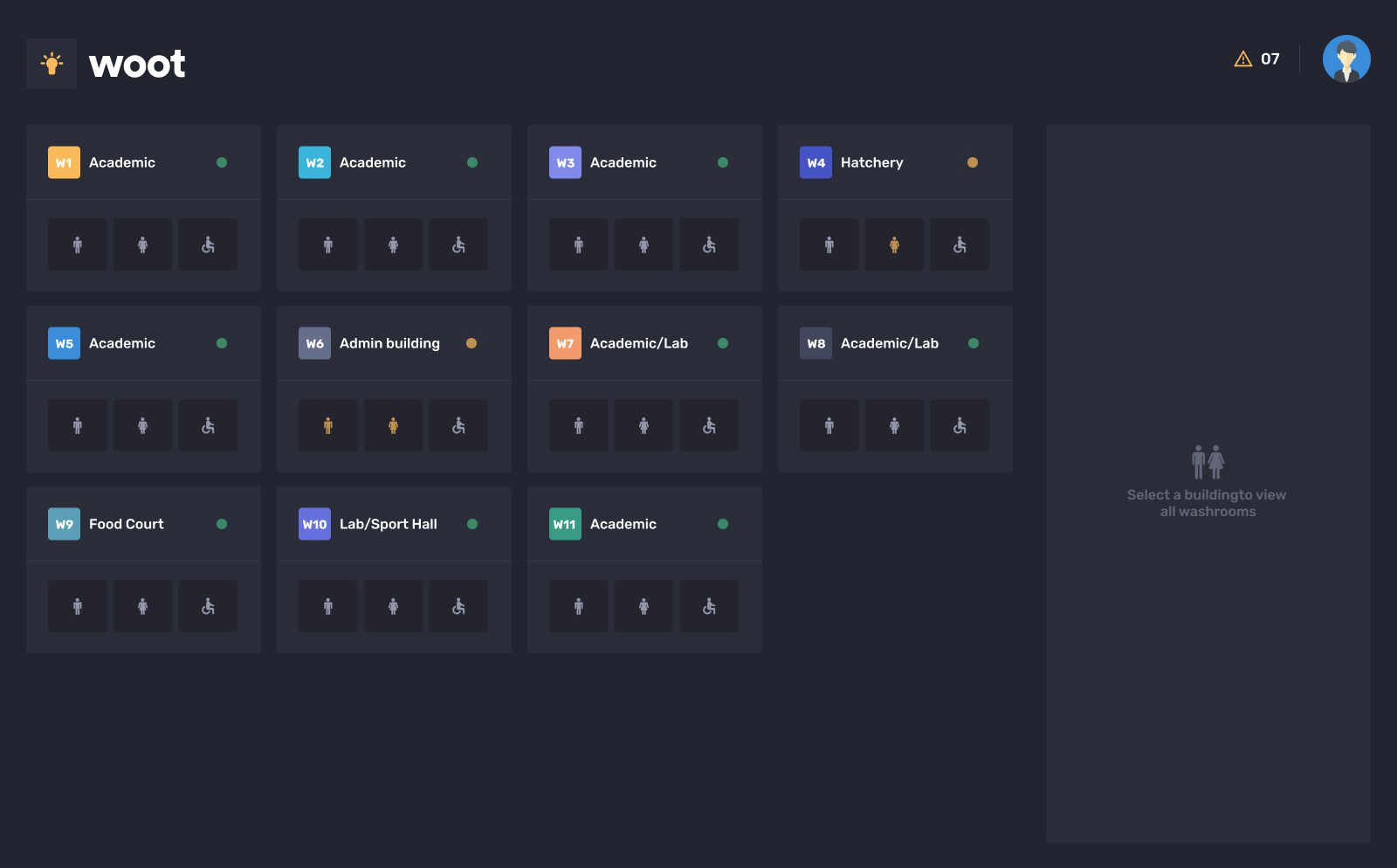Screen dimensions: 1397x868
Task: Open the user profile avatar
Action: 1345,59
